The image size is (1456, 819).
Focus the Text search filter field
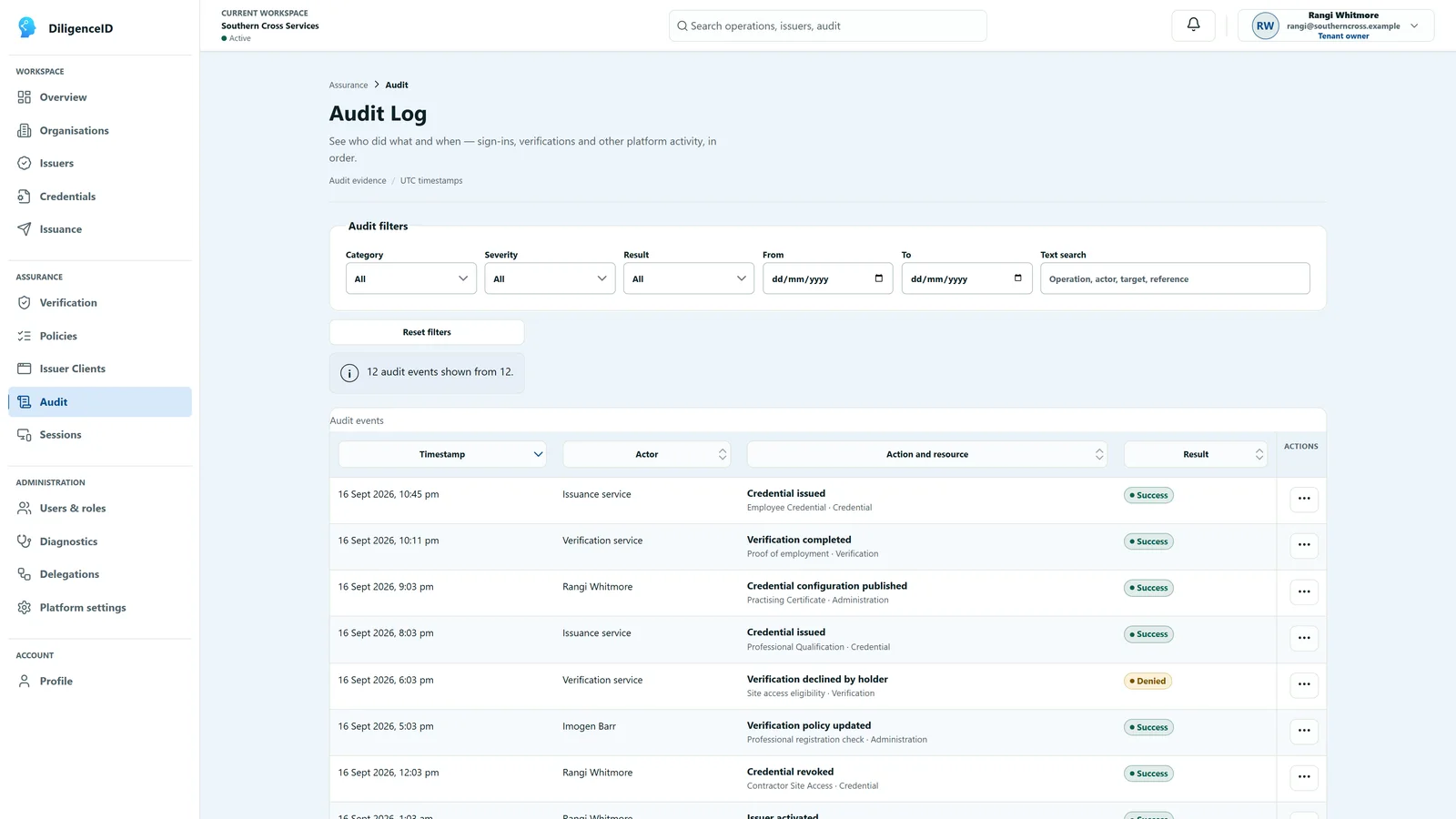[1175, 278]
